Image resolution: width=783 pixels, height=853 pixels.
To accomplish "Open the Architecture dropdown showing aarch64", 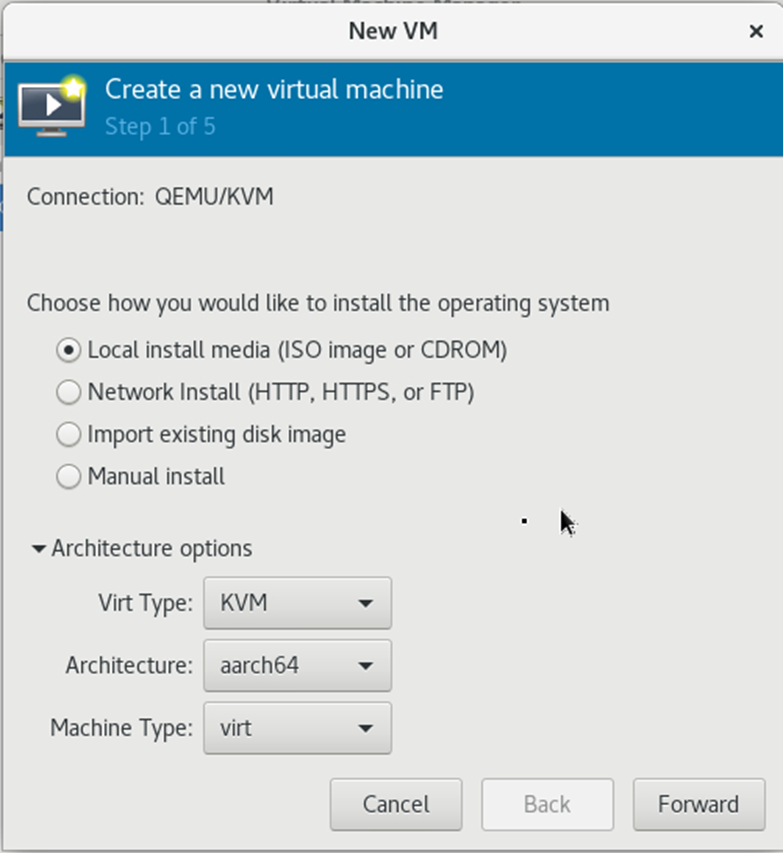I will [297, 666].
